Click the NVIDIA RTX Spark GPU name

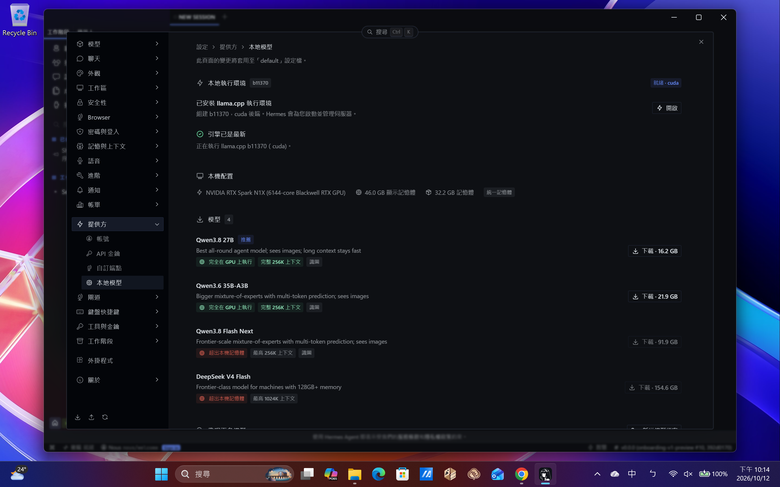tap(275, 193)
